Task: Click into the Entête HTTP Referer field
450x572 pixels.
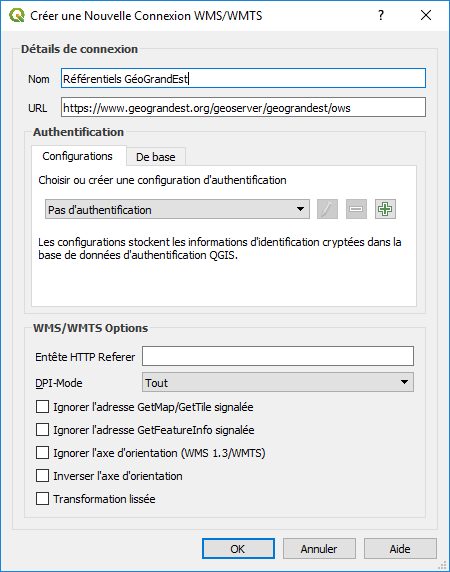Action: [x=278, y=356]
